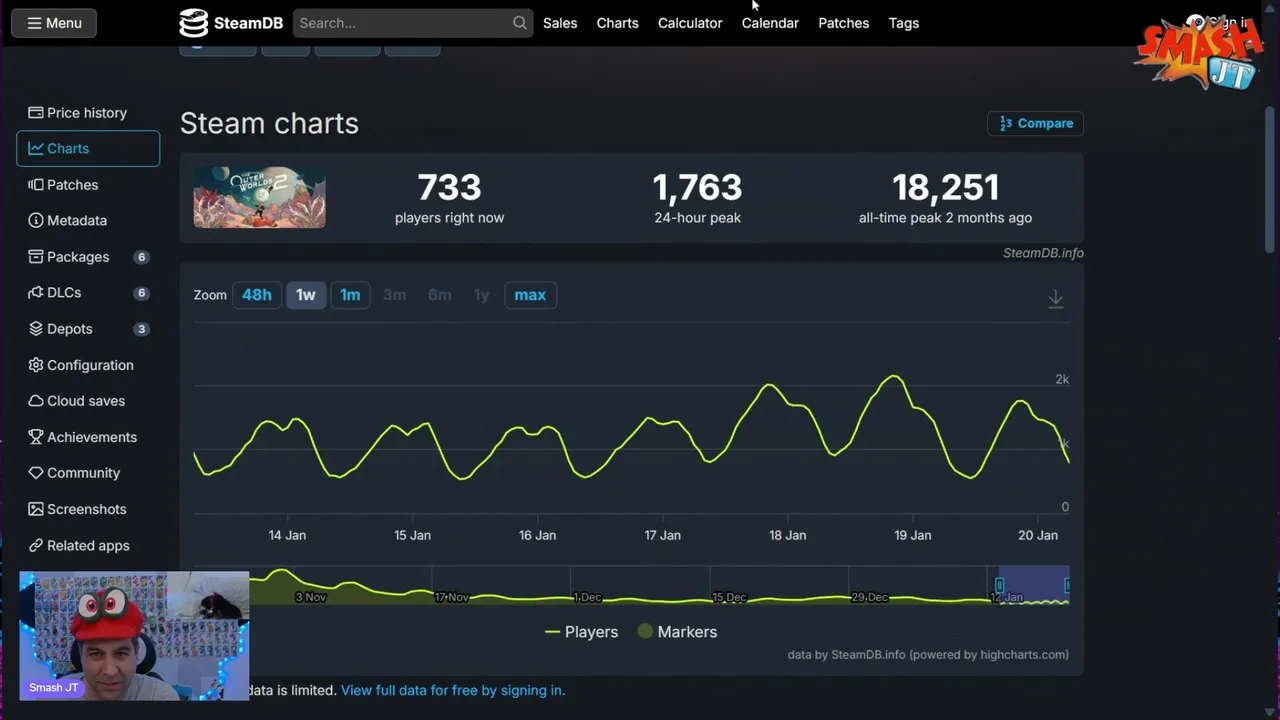
Task: Set chart zoom to 48h
Action: click(x=256, y=295)
